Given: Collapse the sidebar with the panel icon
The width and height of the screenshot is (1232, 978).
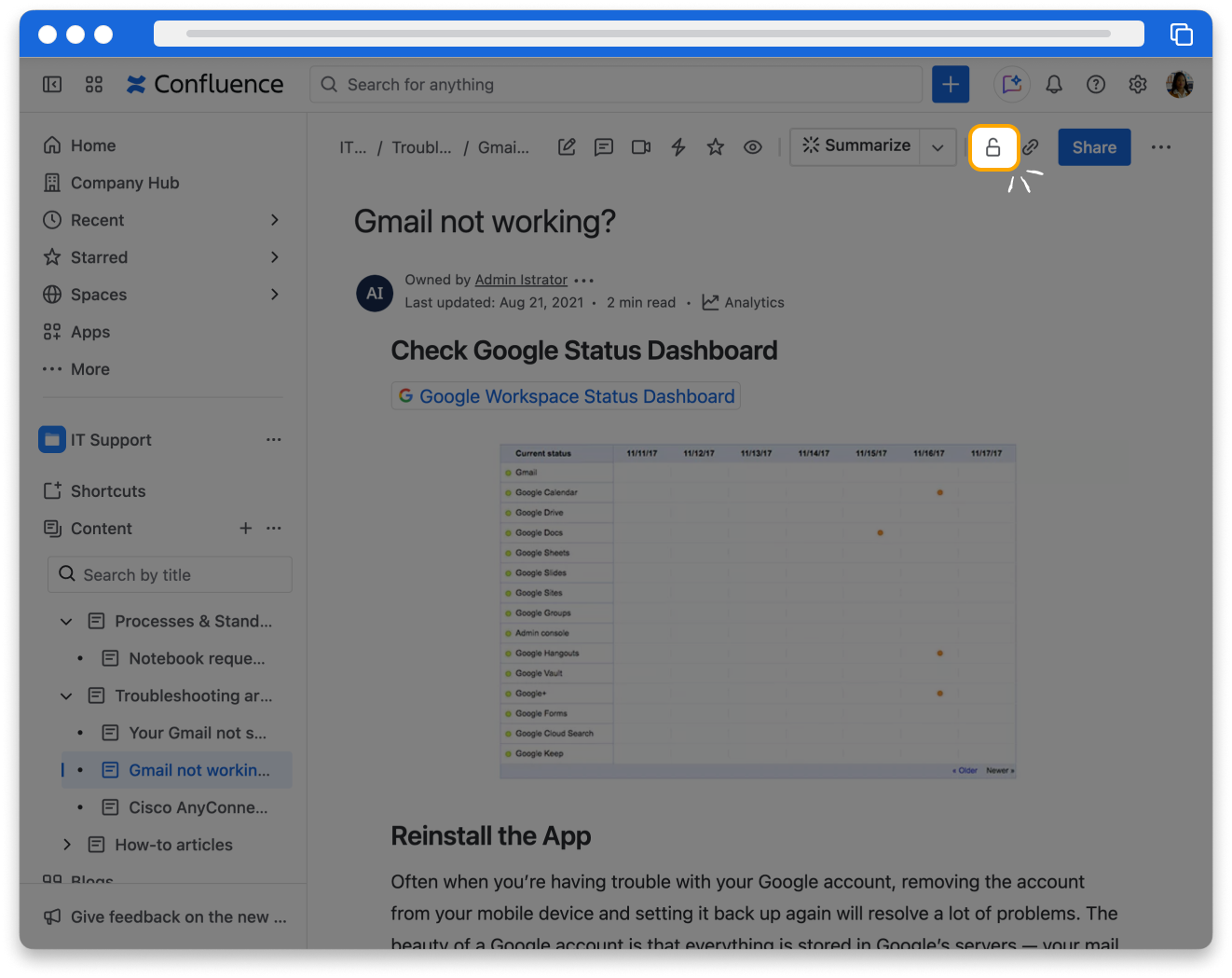Looking at the screenshot, I should 52,85.
